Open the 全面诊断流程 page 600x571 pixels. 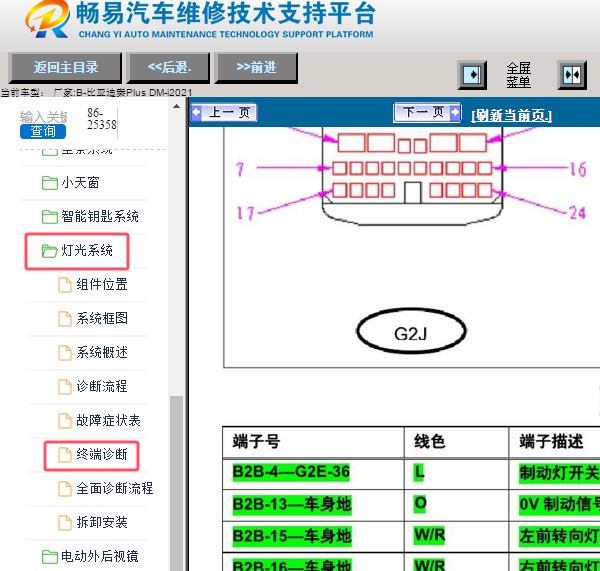tap(115, 488)
